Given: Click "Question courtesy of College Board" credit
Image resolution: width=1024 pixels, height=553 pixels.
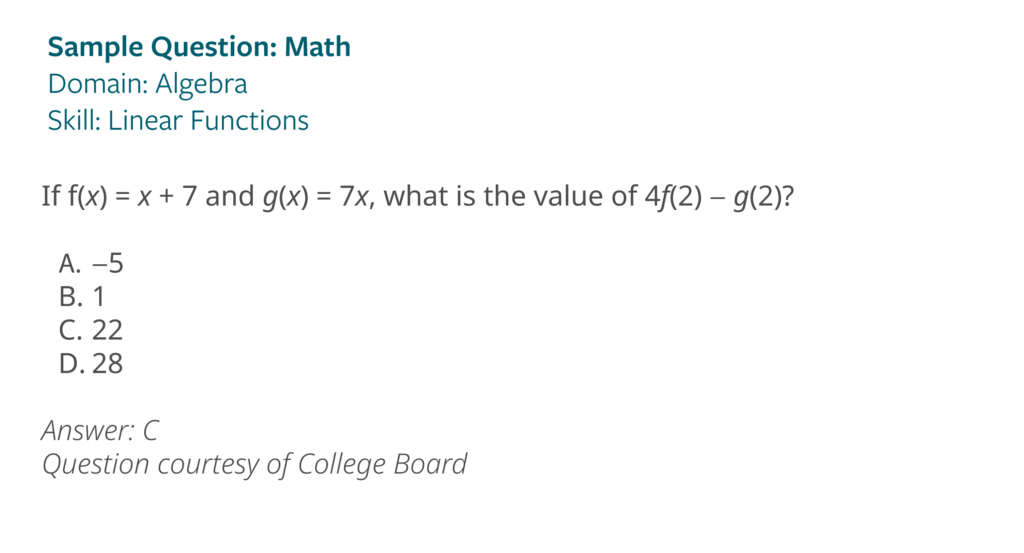Looking at the screenshot, I should pyautogui.click(x=254, y=464).
